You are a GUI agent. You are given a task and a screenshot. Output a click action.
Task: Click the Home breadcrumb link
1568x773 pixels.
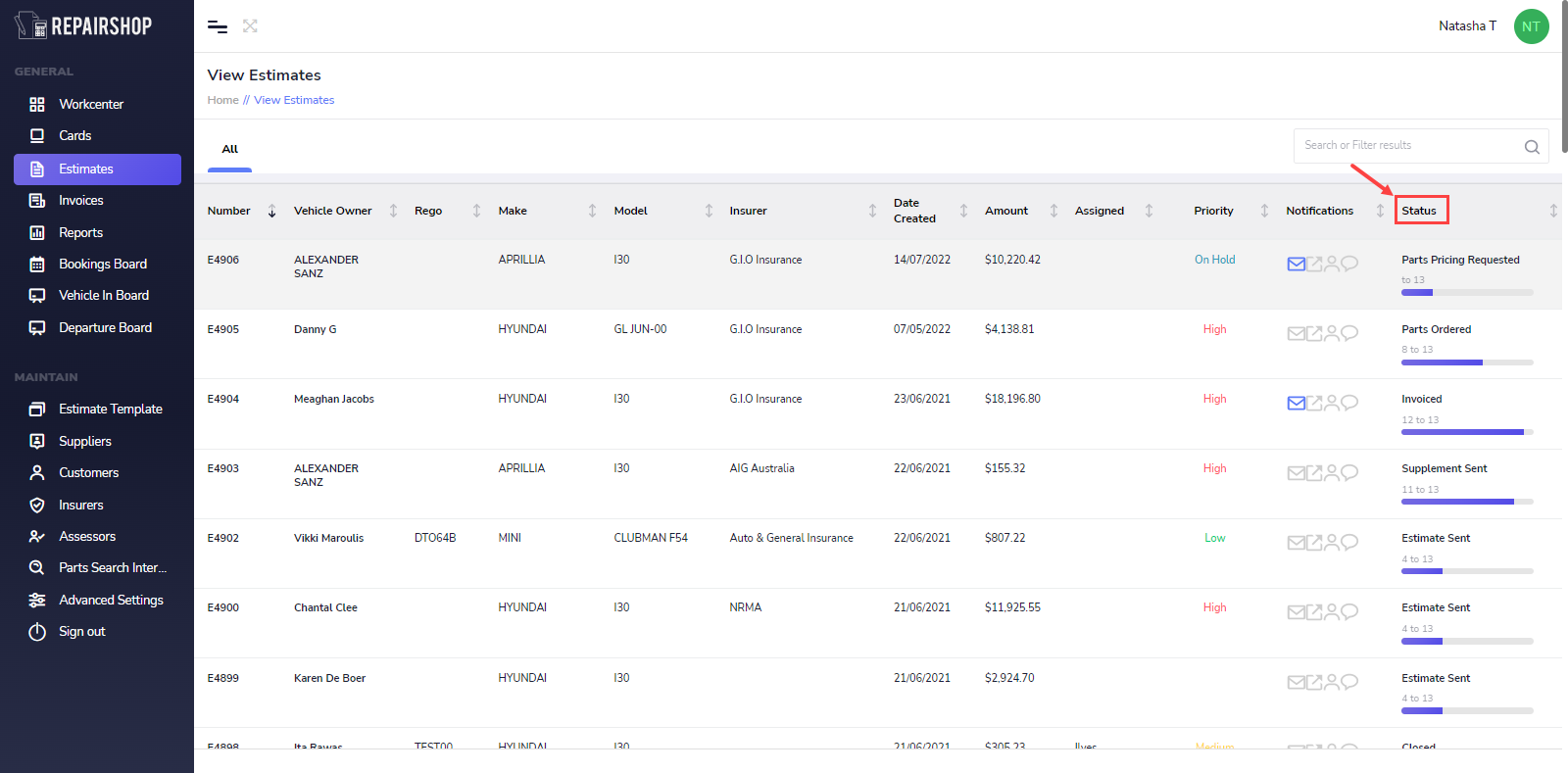pos(222,100)
